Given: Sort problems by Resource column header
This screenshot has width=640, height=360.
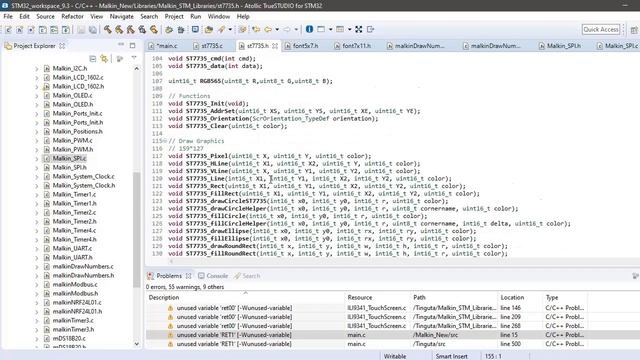Looking at the screenshot, I should (x=378, y=298).
